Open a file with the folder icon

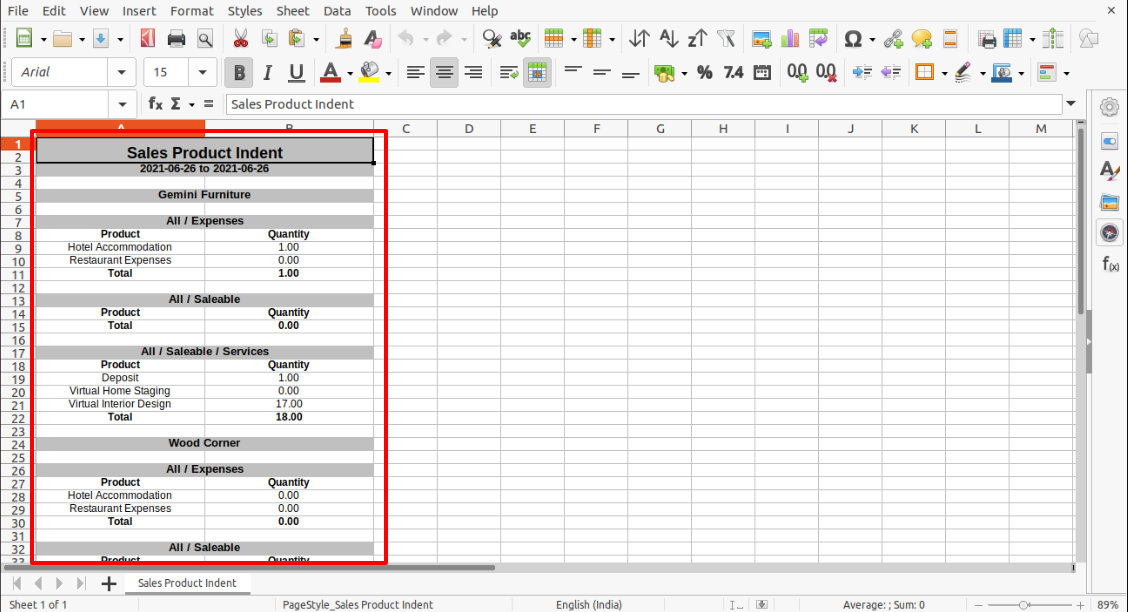point(63,38)
